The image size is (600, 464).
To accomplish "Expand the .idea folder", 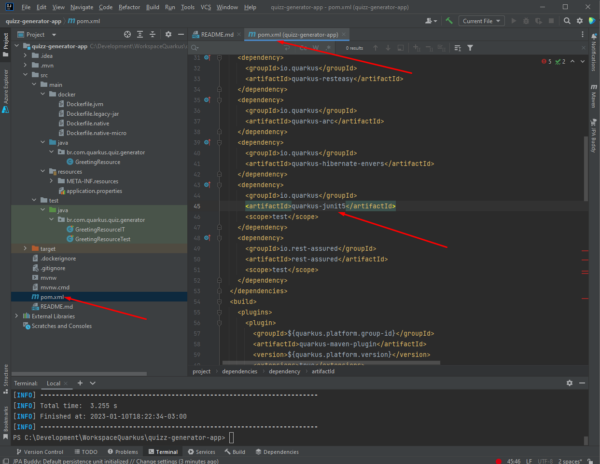I will point(25,55).
